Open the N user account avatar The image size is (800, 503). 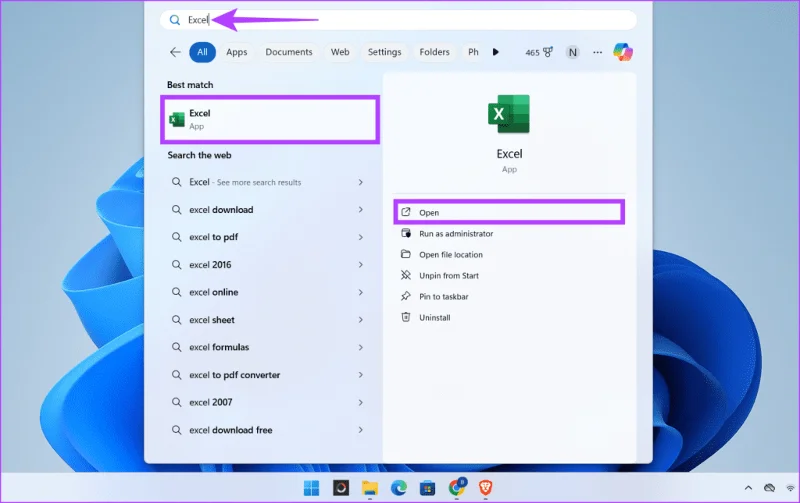(572, 52)
